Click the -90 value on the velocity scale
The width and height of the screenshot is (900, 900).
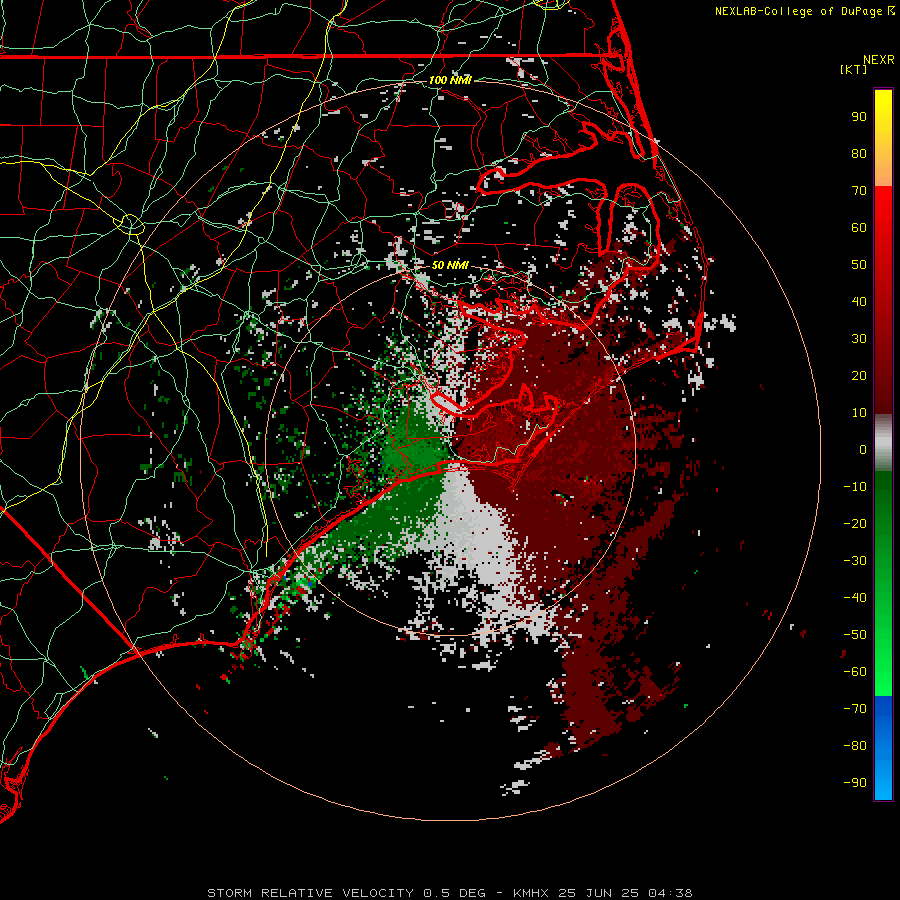click(855, 783)
